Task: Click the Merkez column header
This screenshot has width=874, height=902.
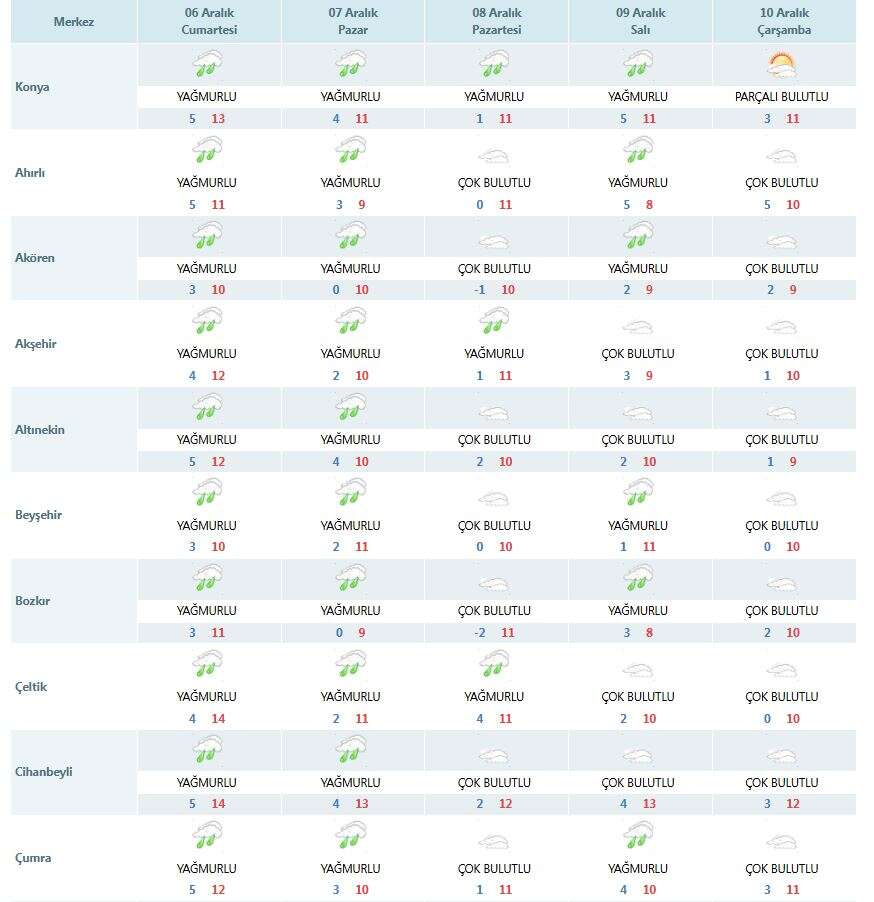Action: point(73,22)
